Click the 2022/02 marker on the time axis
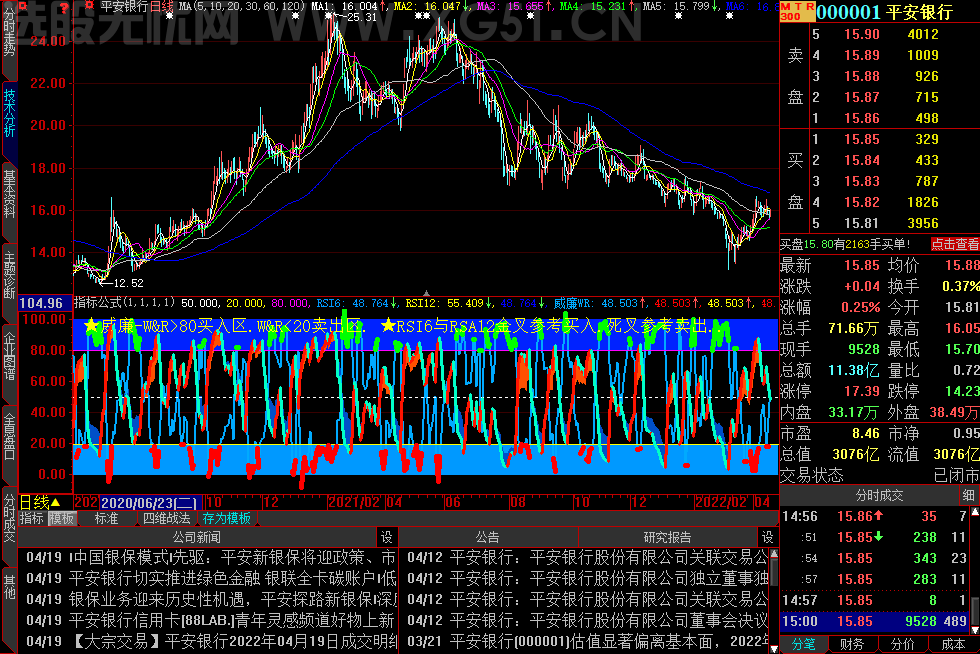The image size is (980, 654). click(721, 502)
